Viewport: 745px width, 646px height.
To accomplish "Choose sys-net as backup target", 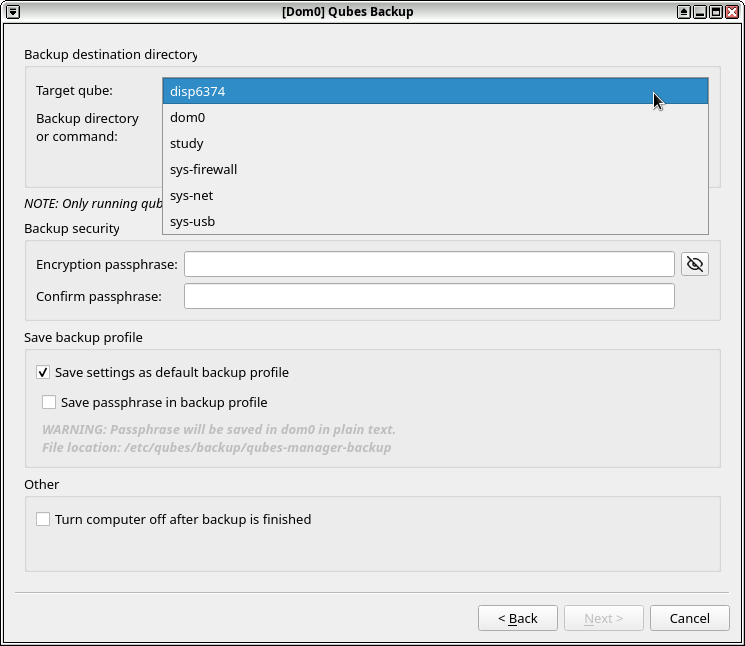I will (435, 195).
